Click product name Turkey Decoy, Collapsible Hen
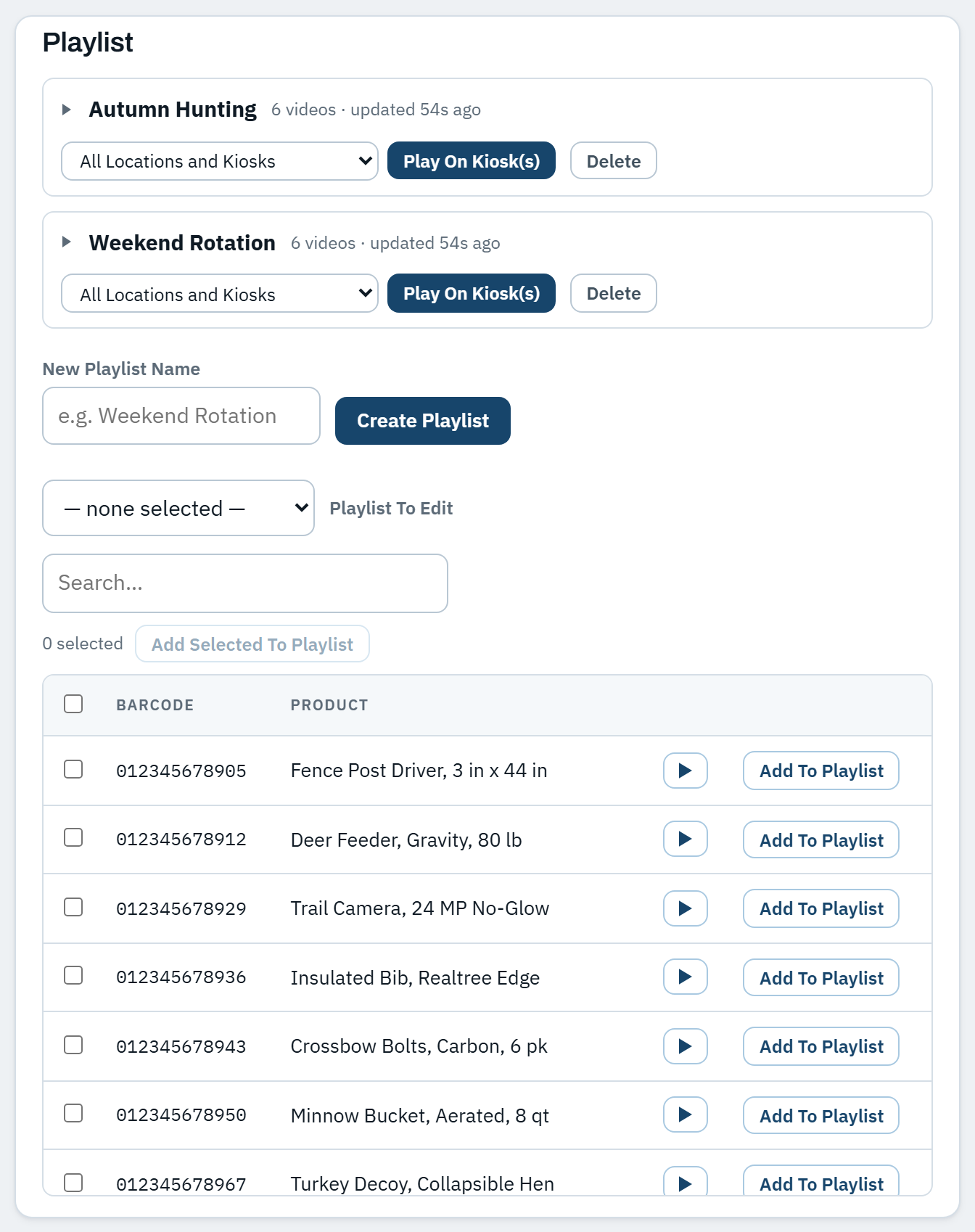This screenshot has width=975, height=1232. pos(422,1184)
